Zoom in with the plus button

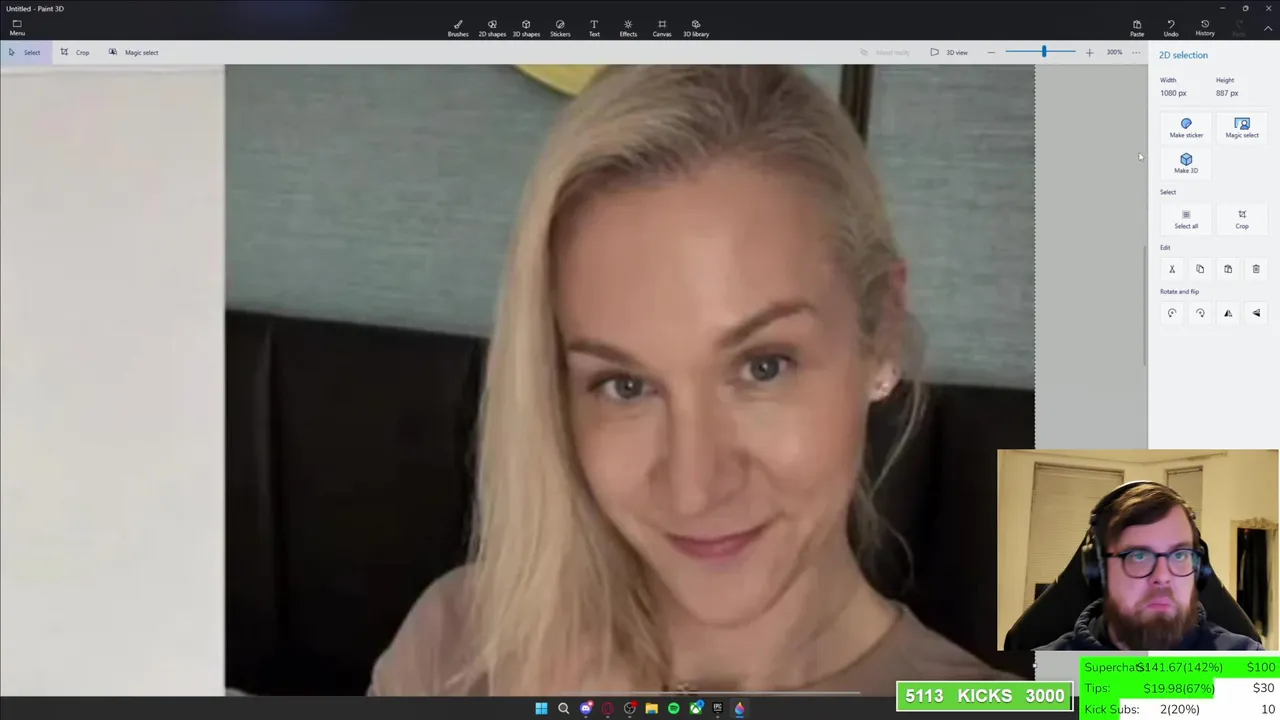pos(1089,52)
